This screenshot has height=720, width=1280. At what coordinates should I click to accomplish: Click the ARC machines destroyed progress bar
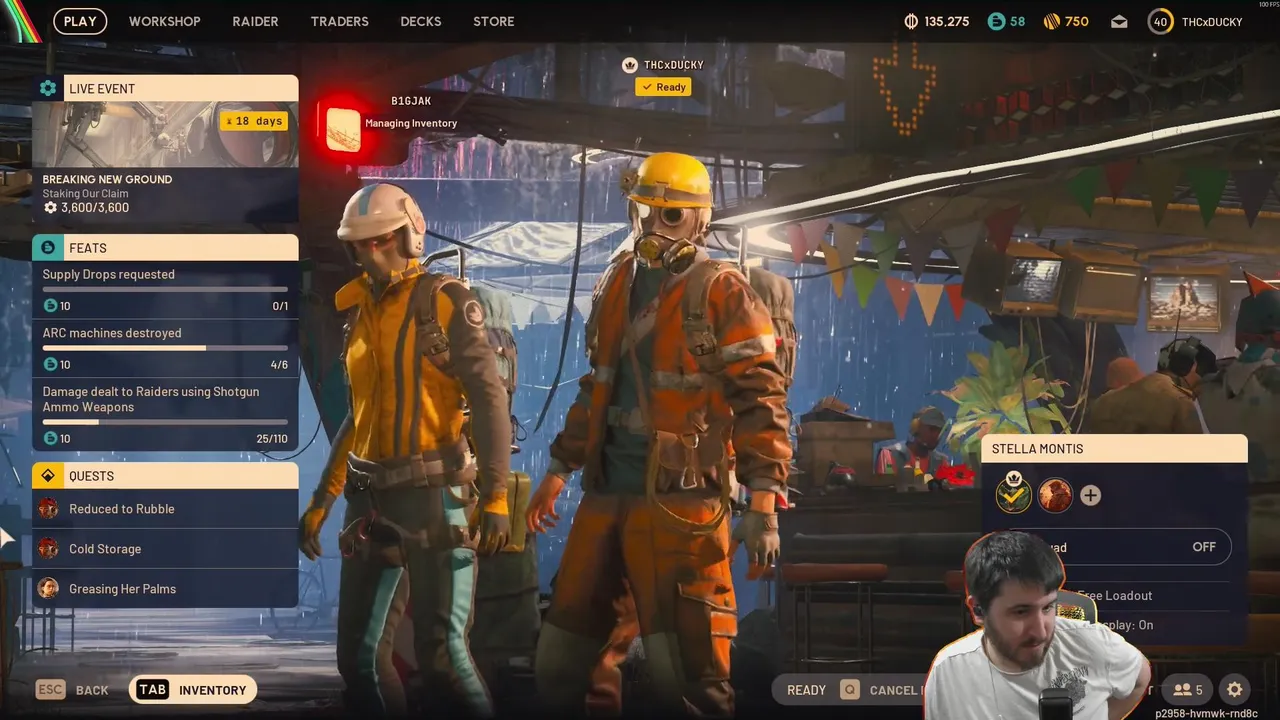165,348
